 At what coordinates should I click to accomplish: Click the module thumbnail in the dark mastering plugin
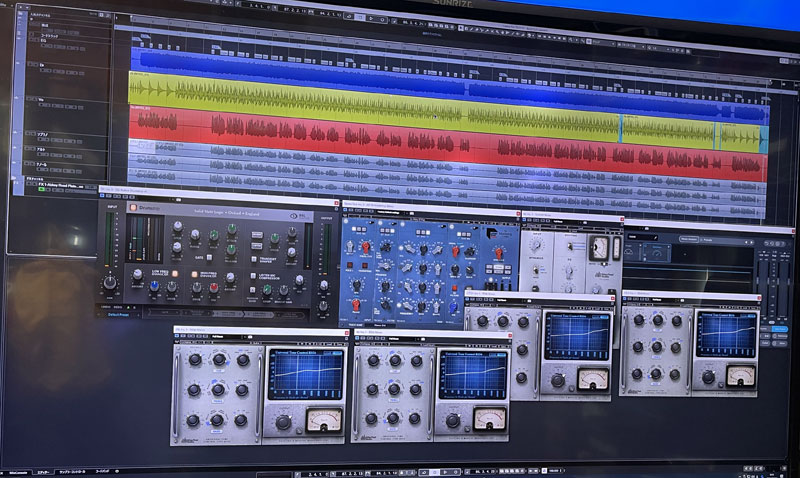[x=657, y=252]
